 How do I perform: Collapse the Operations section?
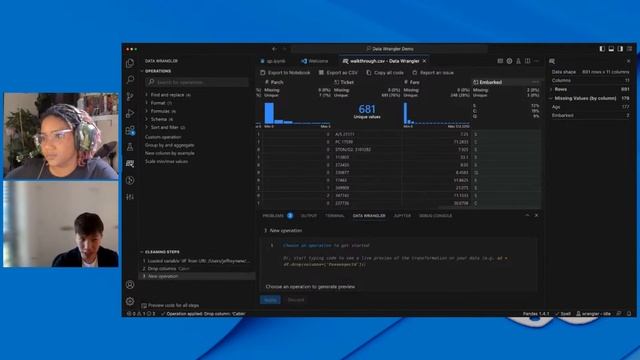tap(158, 71)
